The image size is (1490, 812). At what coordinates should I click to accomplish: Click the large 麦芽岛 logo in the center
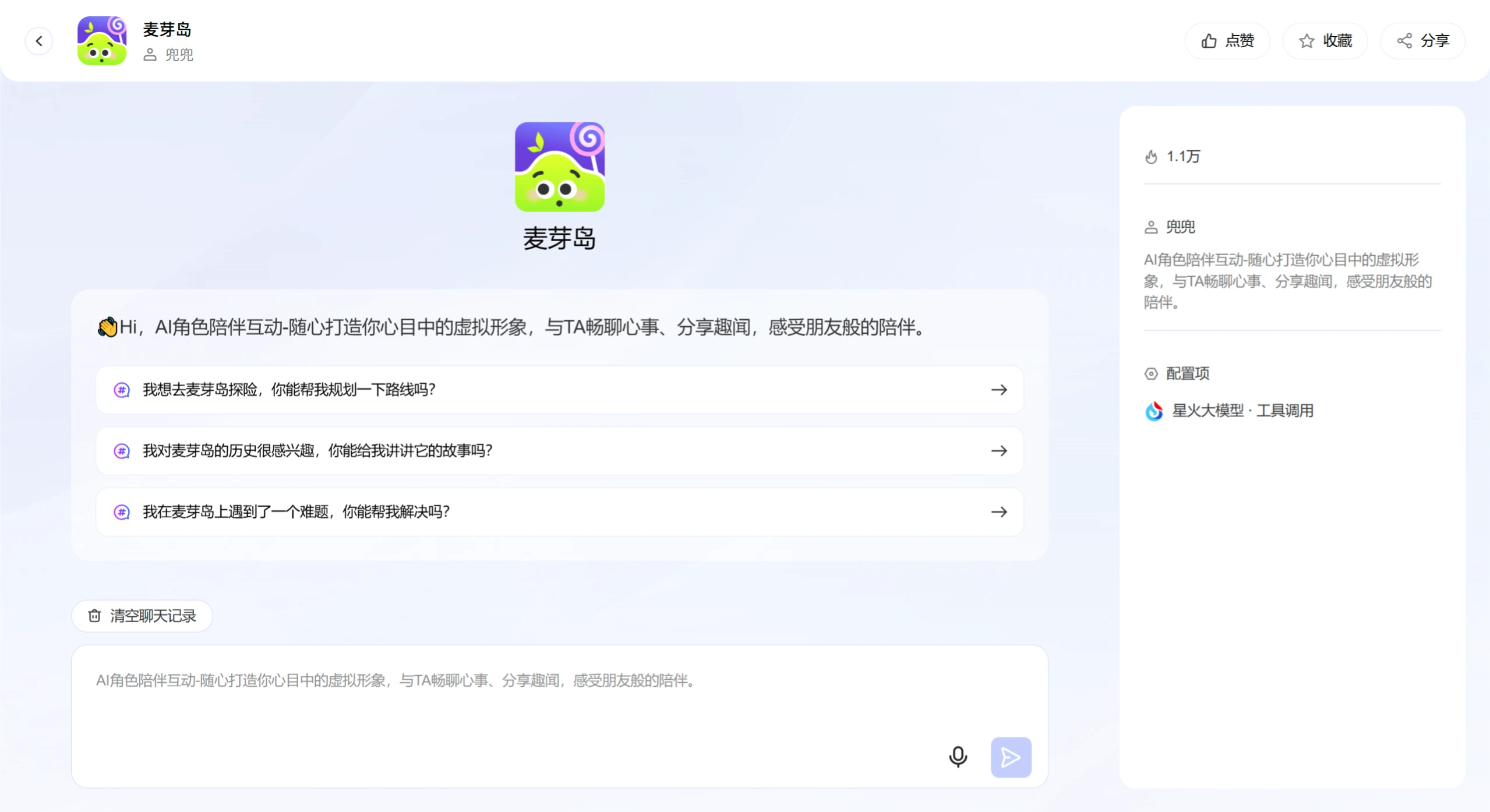559,167
